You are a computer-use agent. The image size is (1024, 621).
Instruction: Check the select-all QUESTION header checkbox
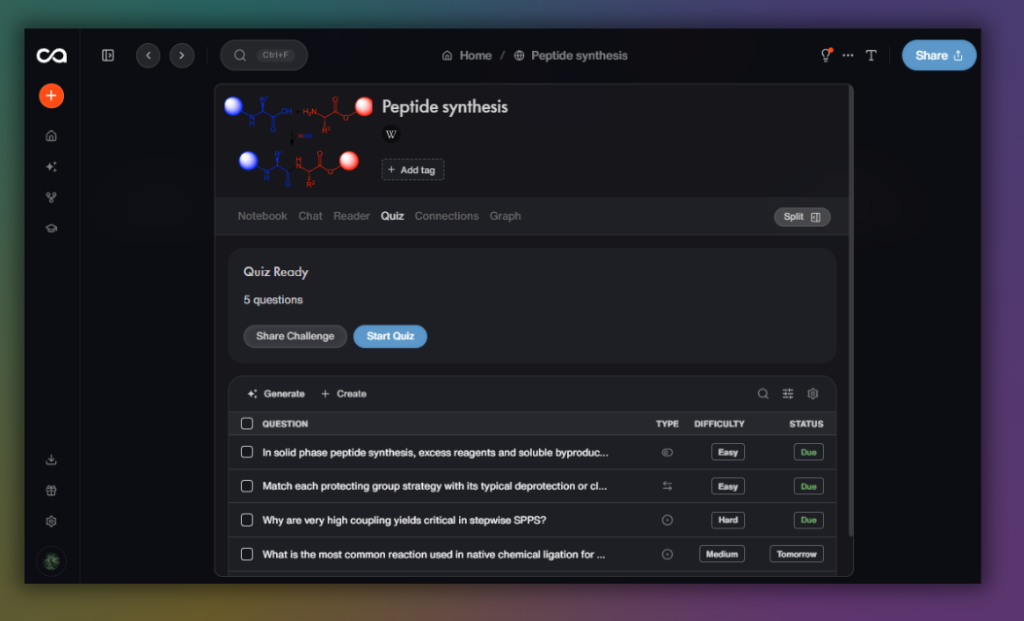(x=247, y=424)
